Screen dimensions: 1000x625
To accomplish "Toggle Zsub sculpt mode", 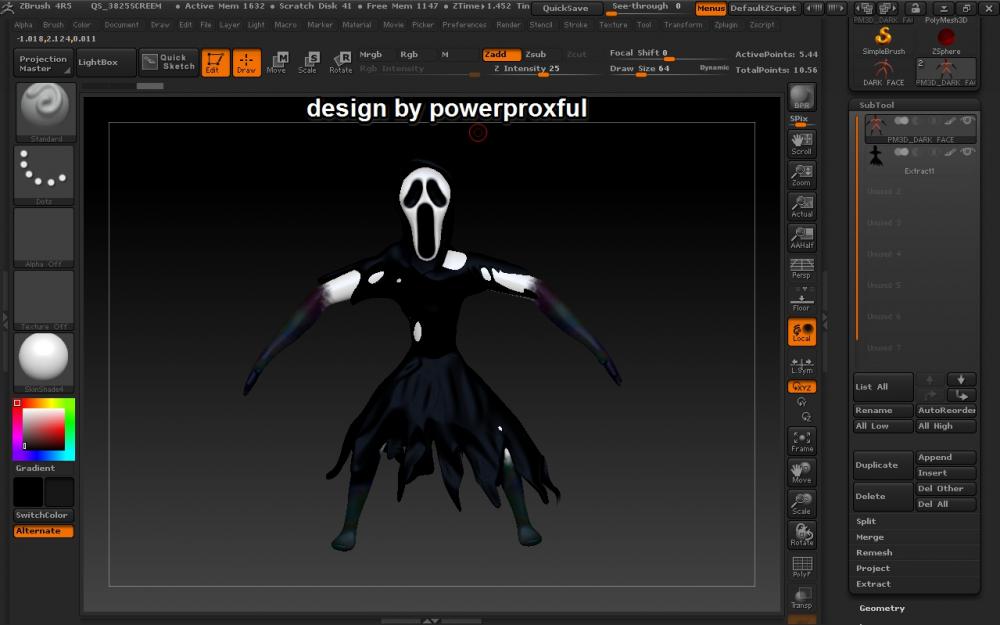I will pos(536,55).
